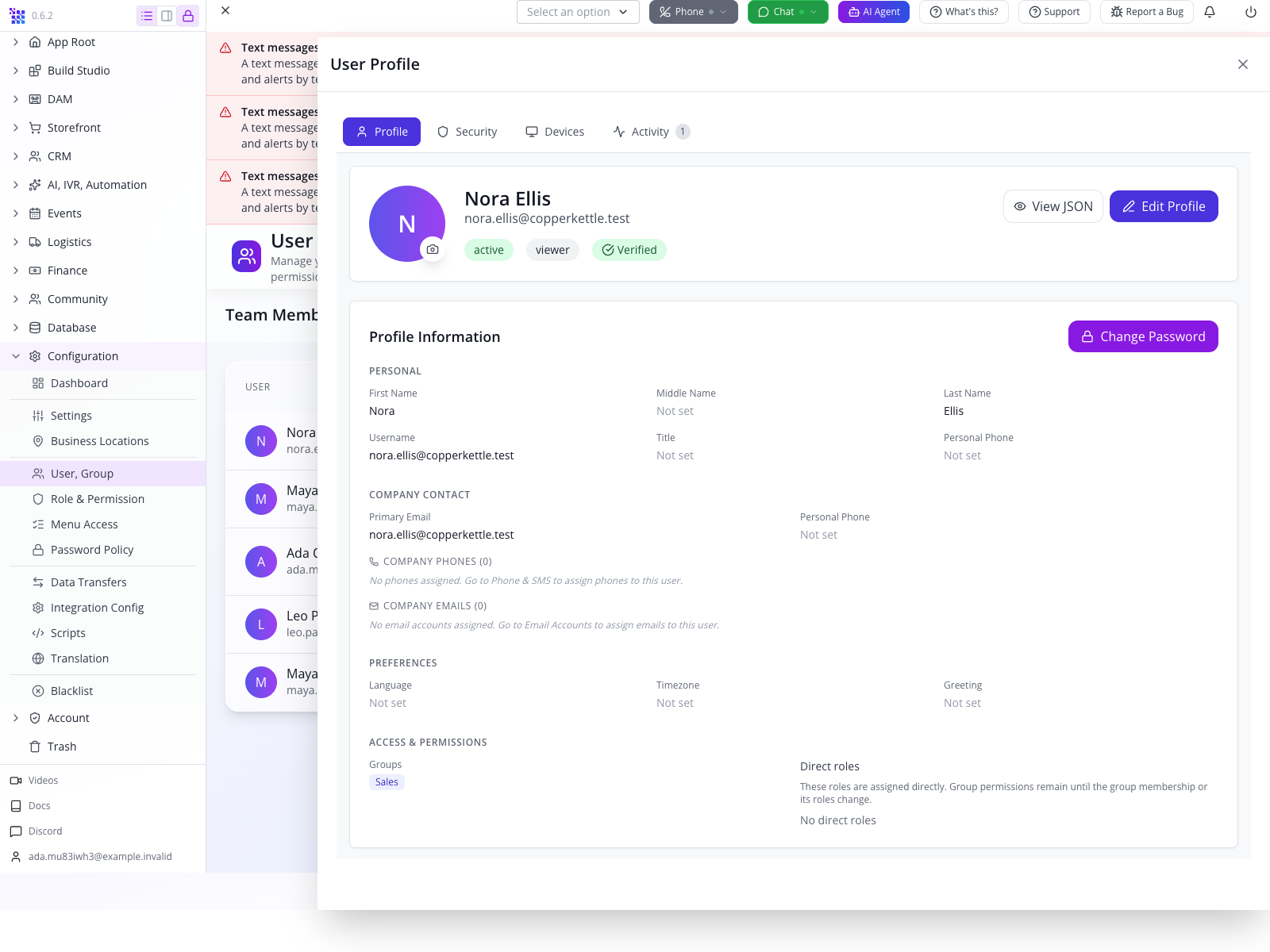Toggle the list view icon in sidebar header
Image resolution: width=1270 pixels, height=952 pixels.
[147, 16]
